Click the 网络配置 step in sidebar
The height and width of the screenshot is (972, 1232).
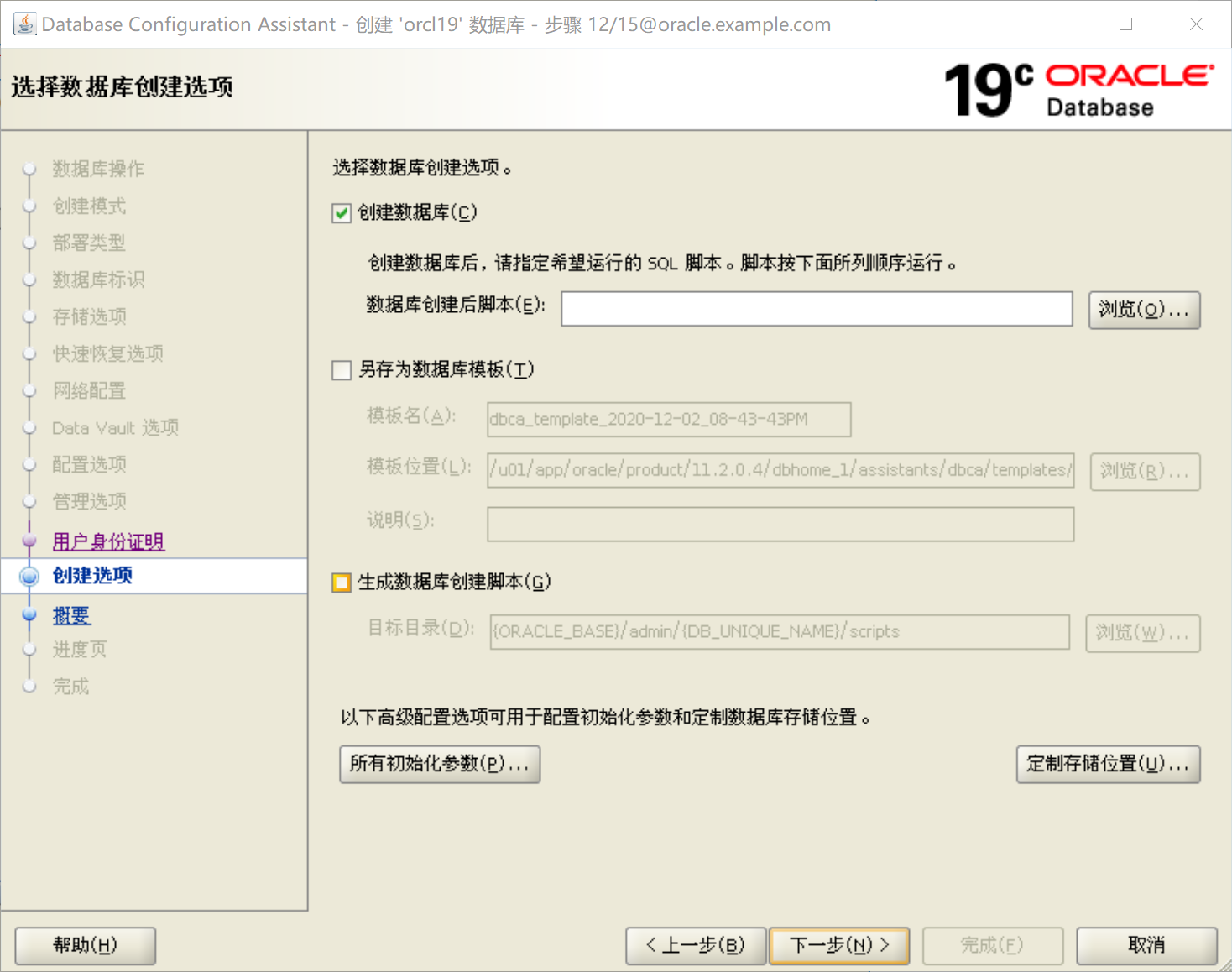pyautogui.click(x=89, y=390)
